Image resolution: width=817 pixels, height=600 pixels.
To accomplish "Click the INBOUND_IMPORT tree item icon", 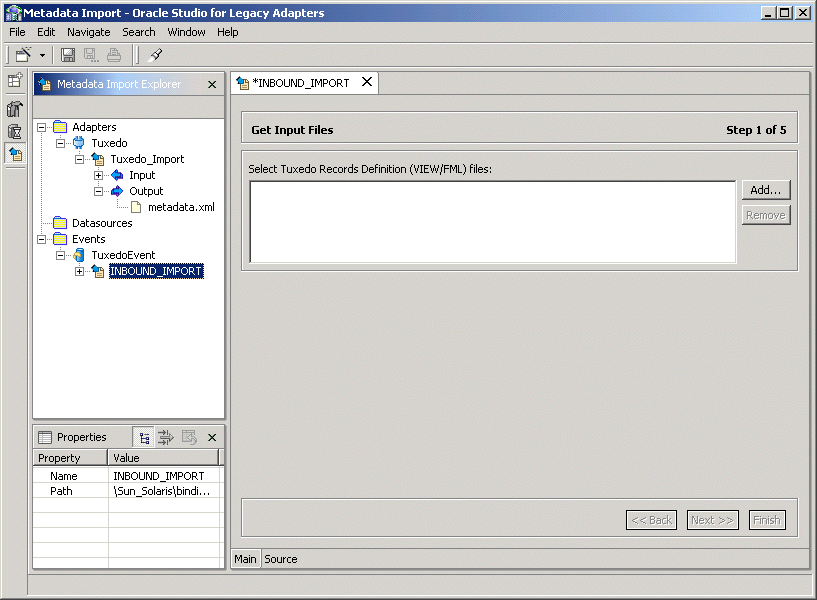I will pos(98,271).
